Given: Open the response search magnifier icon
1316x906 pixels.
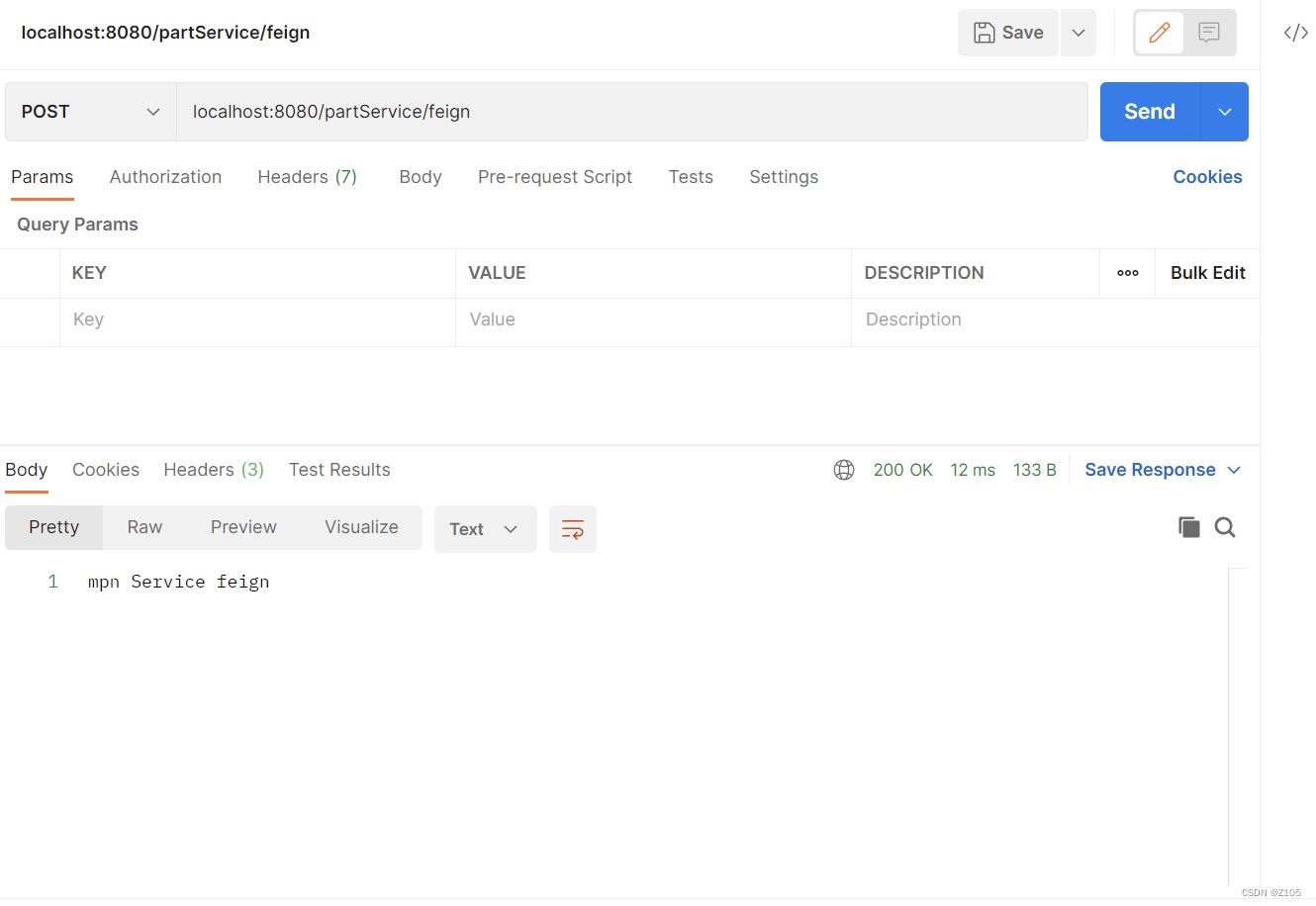Looking at the screenshot, I should [x=1225, y=527].
